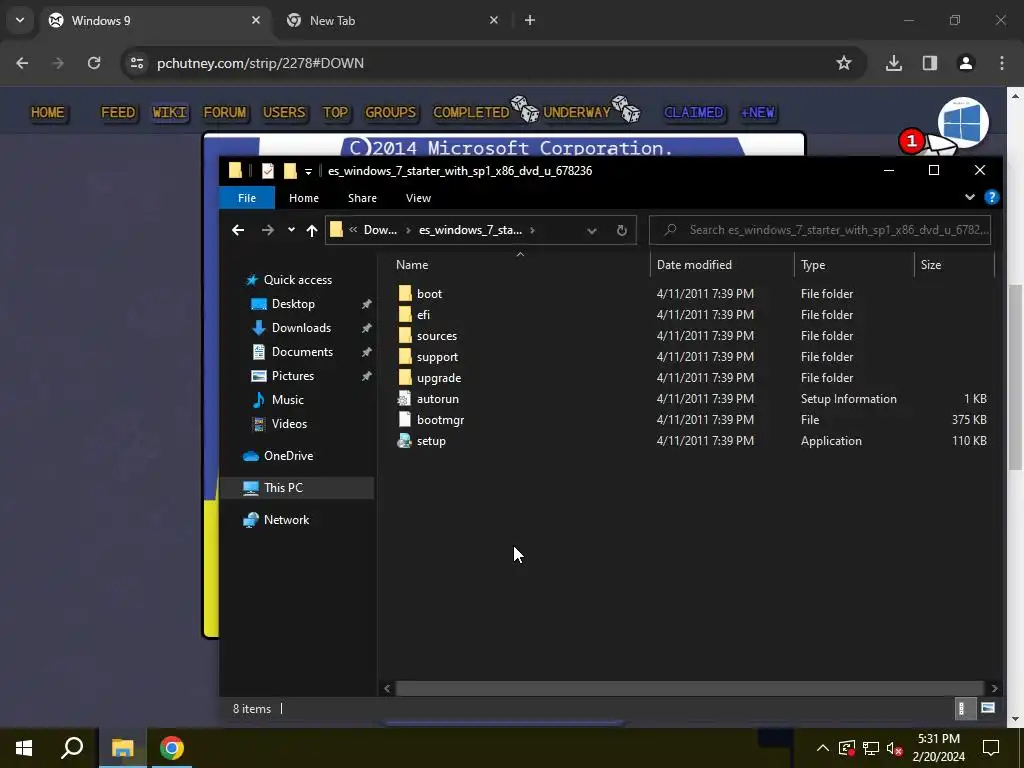Reload the page in Chrome
The image size is (1024, 768).
94,63
